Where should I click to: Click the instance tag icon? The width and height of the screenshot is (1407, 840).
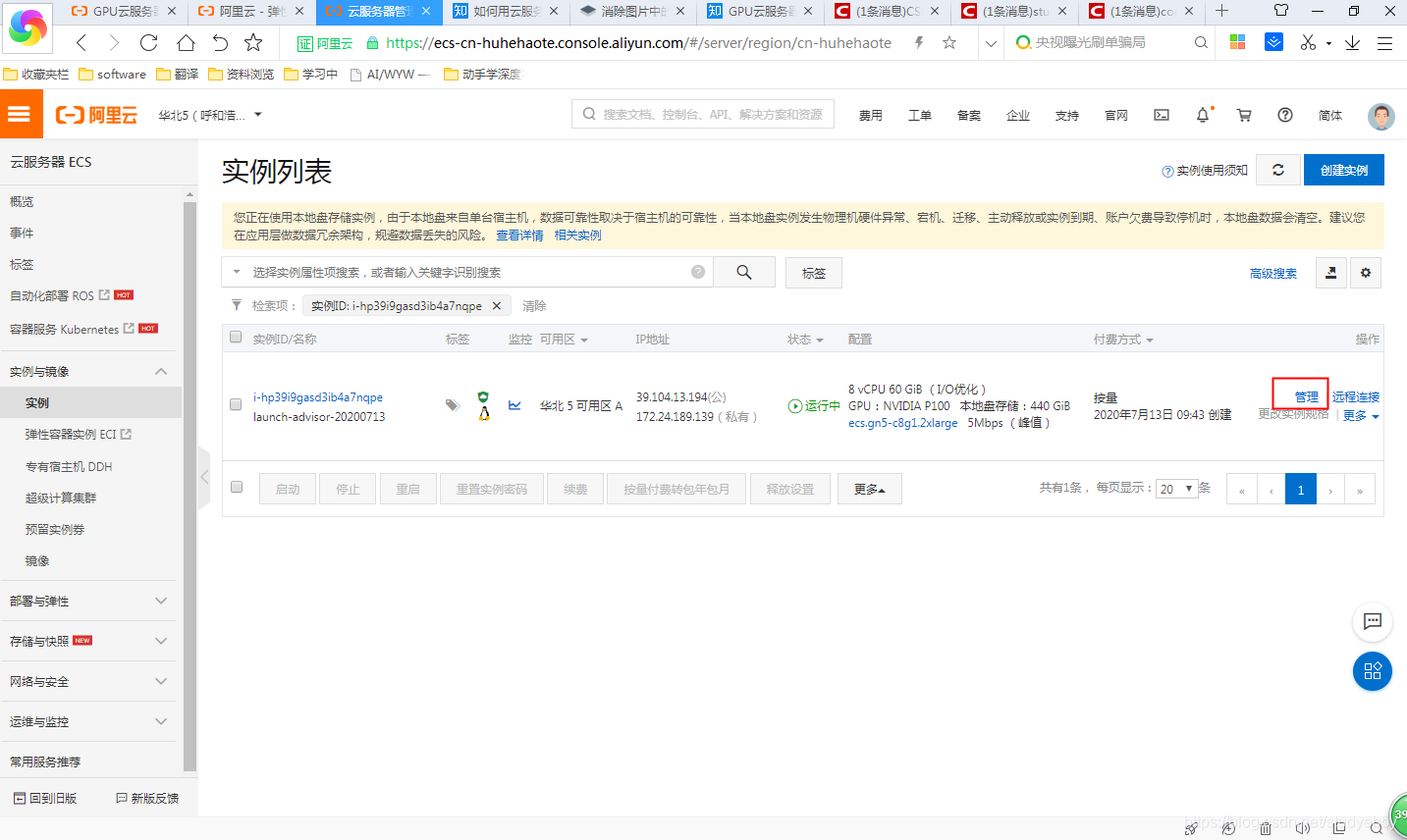click(452, 404)
